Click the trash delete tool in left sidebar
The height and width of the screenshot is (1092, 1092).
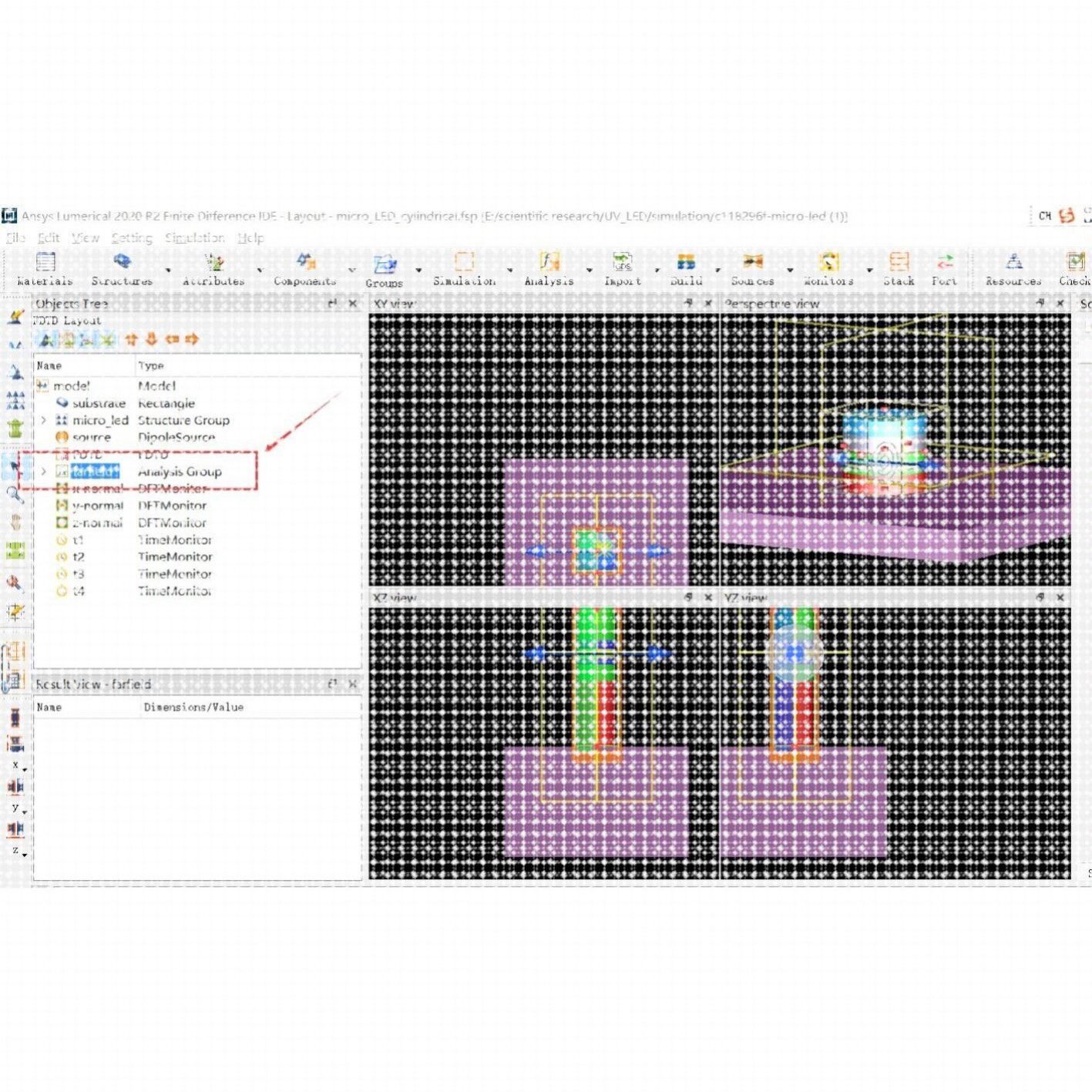(14, 428)
